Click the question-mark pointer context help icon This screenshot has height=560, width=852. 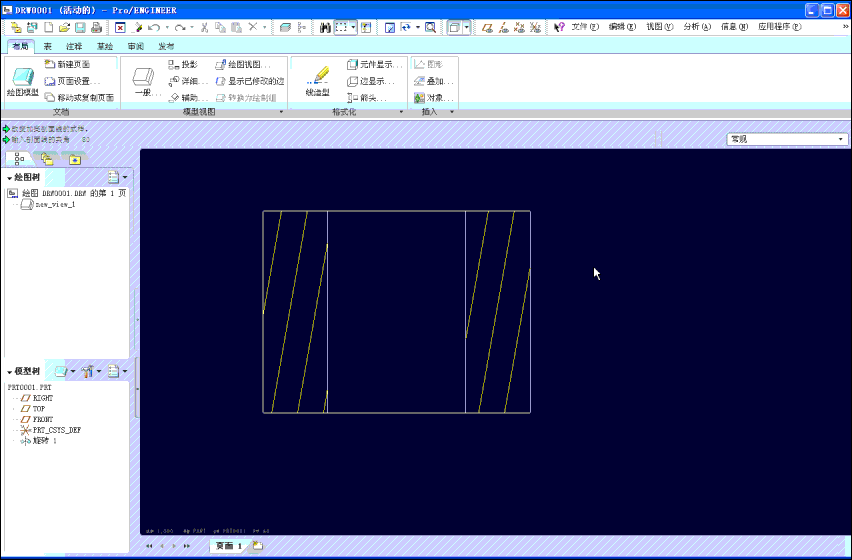point(559,27)
